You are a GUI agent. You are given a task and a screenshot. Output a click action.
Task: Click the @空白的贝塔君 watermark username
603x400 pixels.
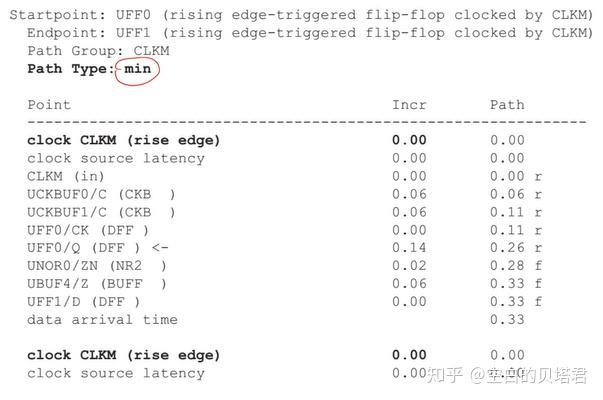[x=533, y=376]
